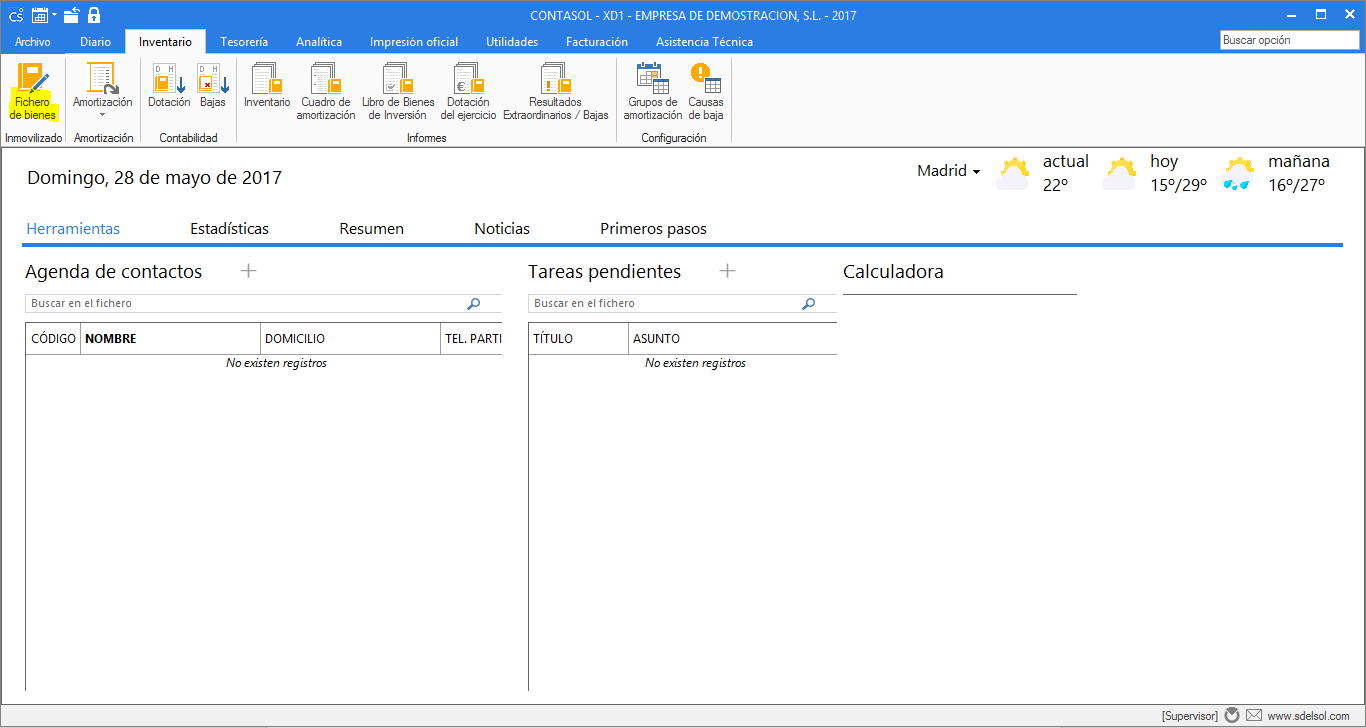
Task: Click the date "Domingo, 28 de mayo de 2017"
Action: pyautogui.click(x=155, y=178)
